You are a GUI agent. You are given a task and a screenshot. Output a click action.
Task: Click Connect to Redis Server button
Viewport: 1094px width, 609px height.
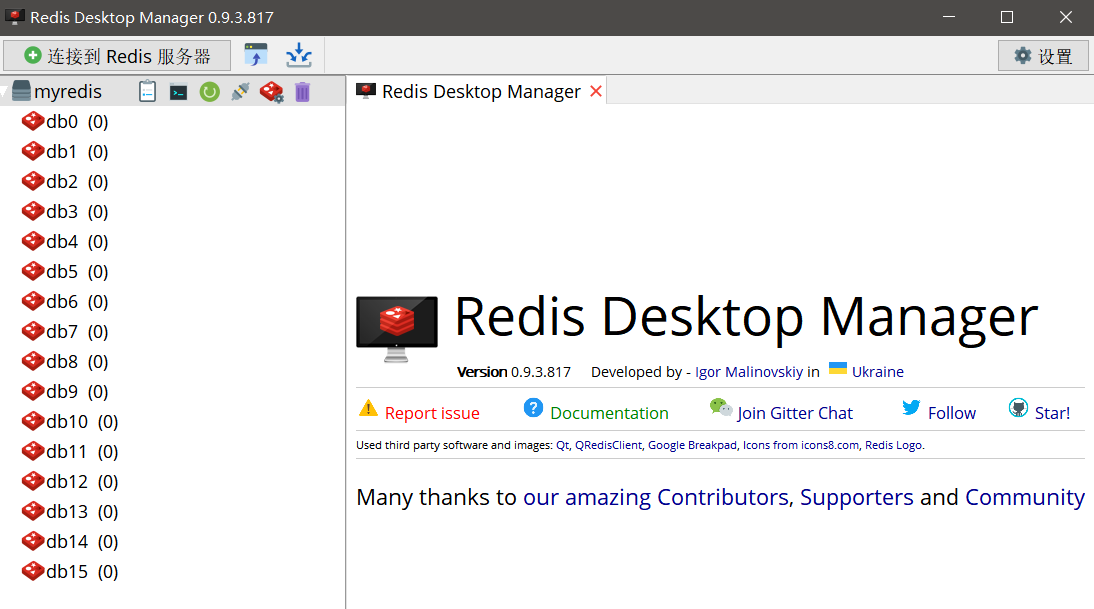[x=117, y=56]
